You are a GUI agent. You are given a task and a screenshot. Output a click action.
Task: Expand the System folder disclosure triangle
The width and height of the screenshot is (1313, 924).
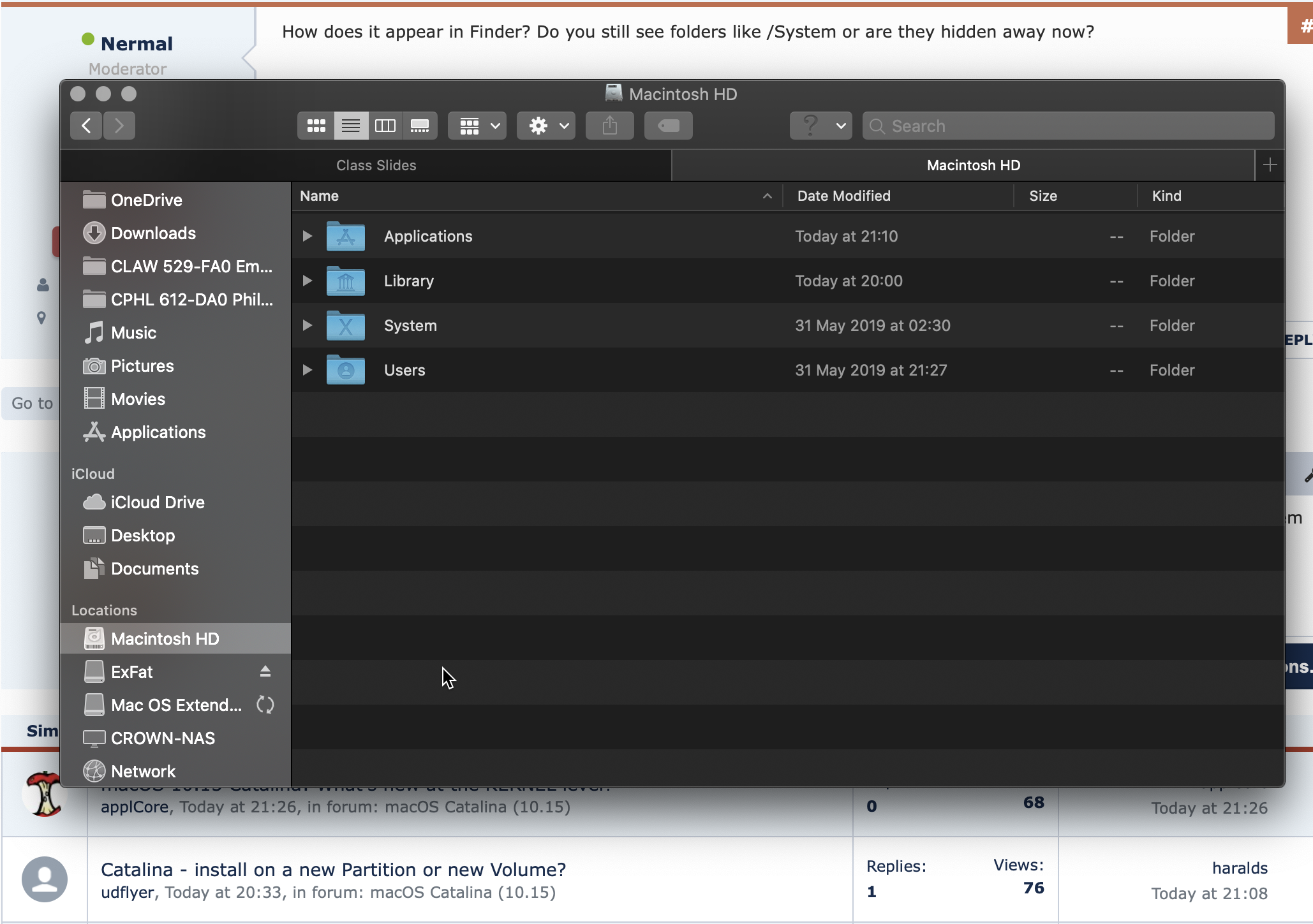[x=307, y=325]
